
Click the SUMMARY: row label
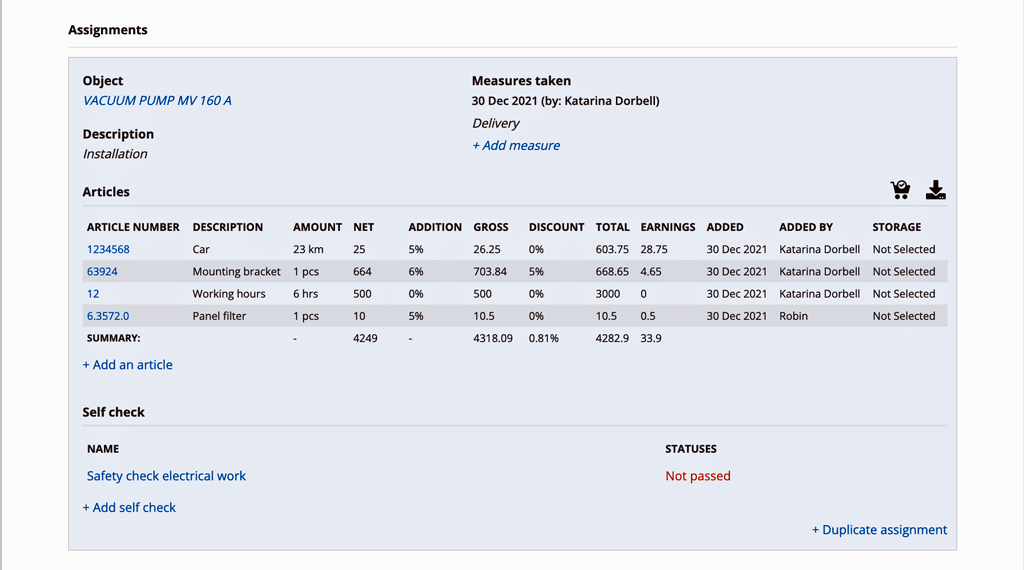coord(114,338)
